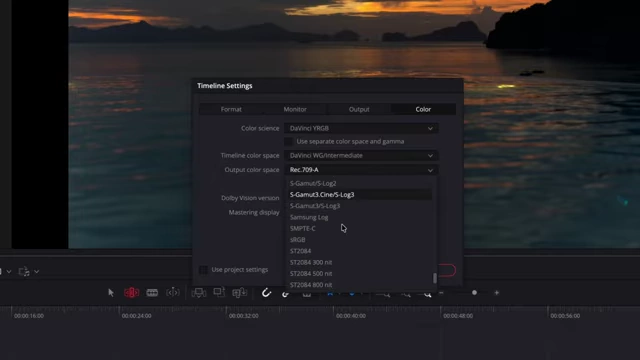Pick SMPTE-C as output color space
This screenshot has width=640, height=360.
359,229
